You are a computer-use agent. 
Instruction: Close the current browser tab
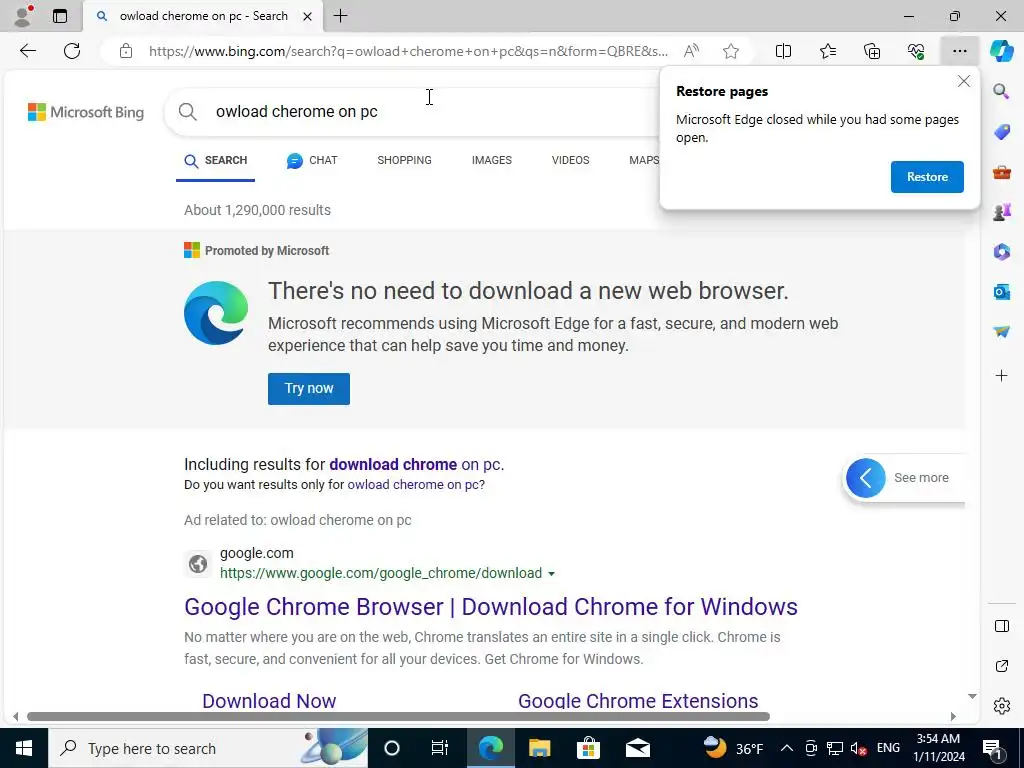point(307,16)
